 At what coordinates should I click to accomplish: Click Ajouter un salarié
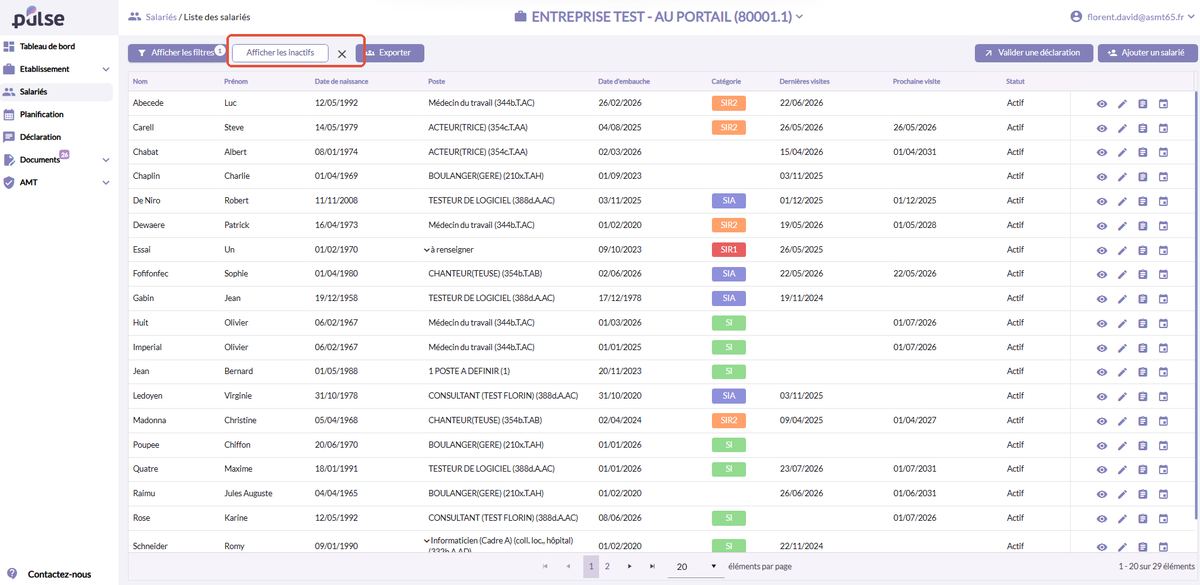click(x=1147, y=53)
